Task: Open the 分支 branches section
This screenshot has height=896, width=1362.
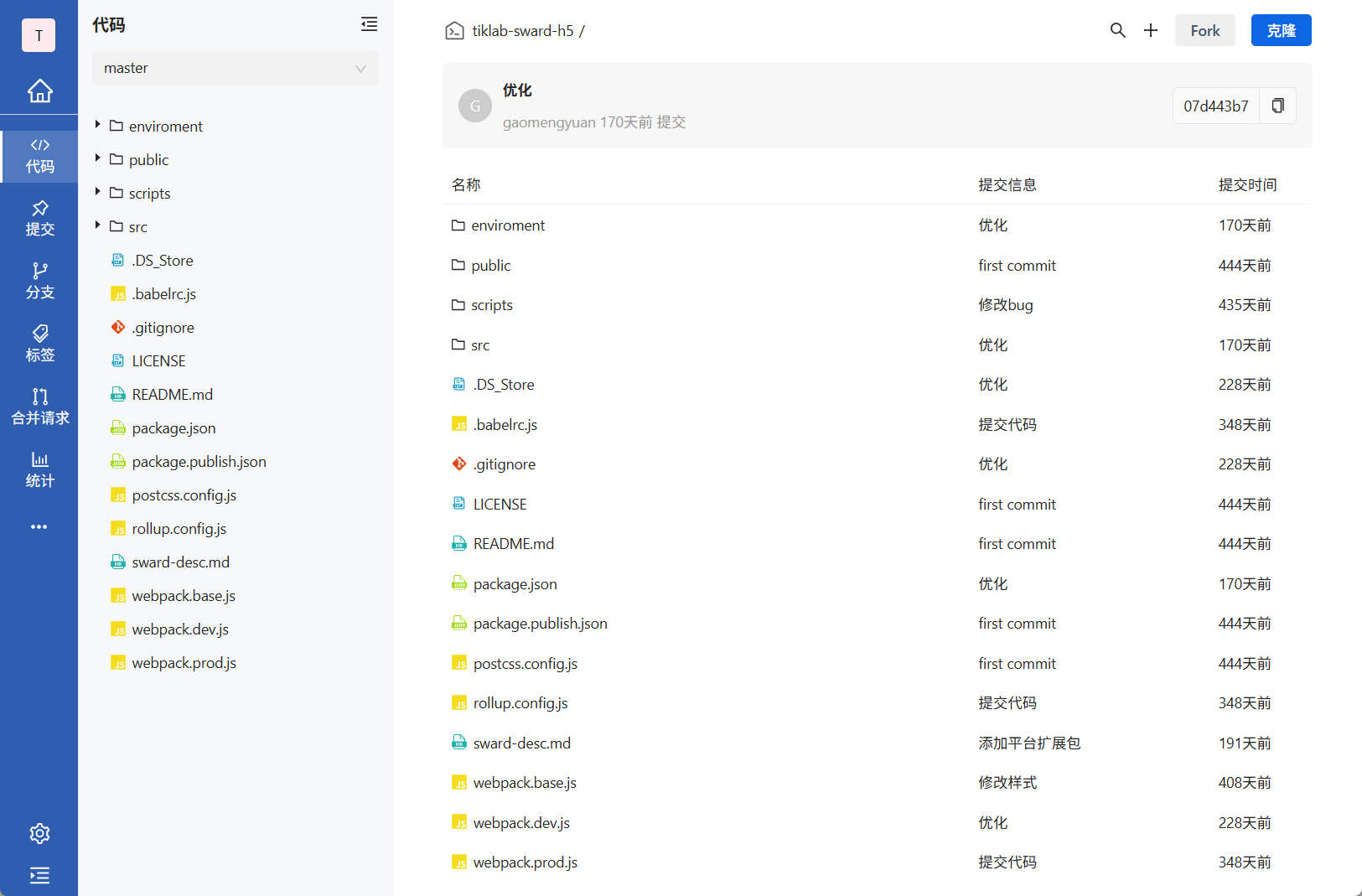Action: [x=39, y=282]
